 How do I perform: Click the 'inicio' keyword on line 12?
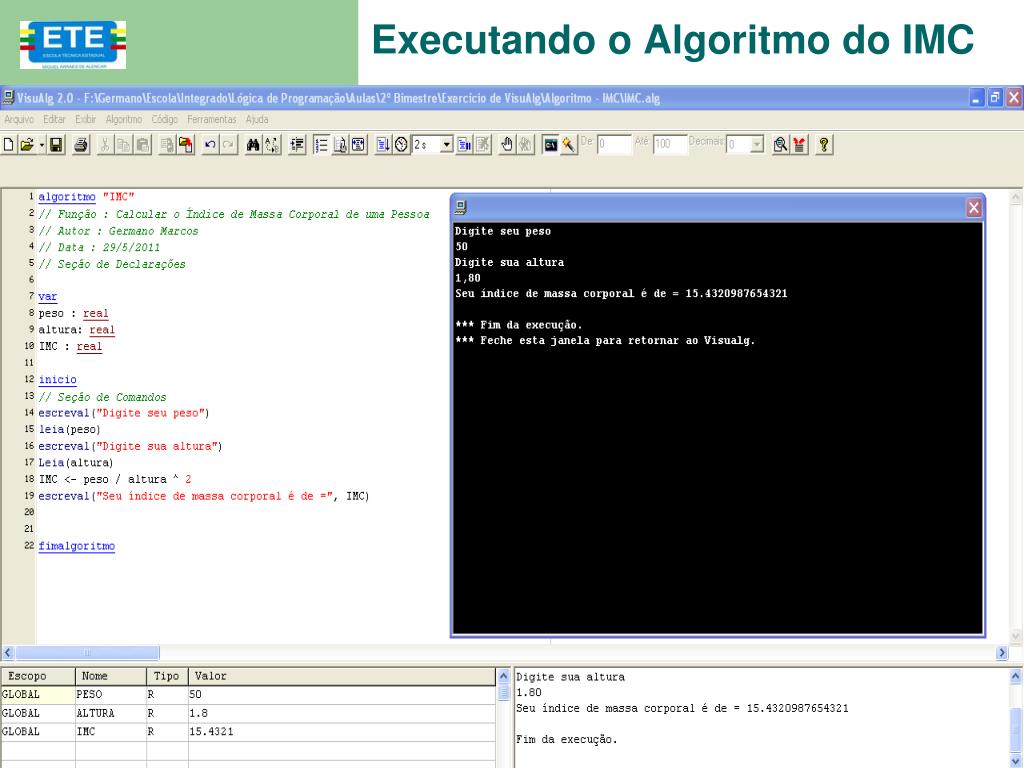57,379
